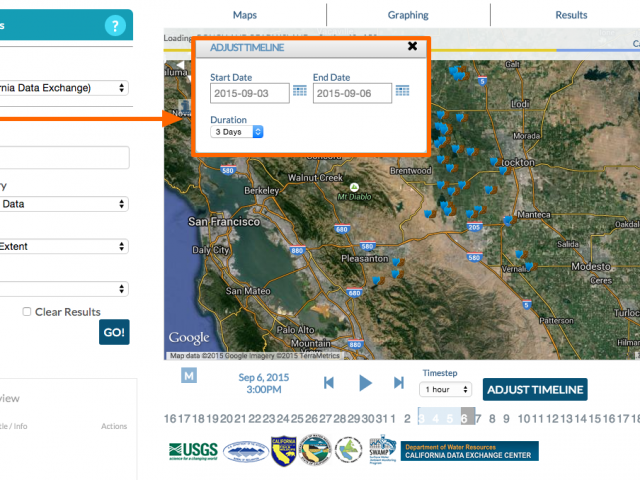Select day 8 on the timeline
This screenshot has height=480, width=640.
pyautogui.click(x=492, y=419)
